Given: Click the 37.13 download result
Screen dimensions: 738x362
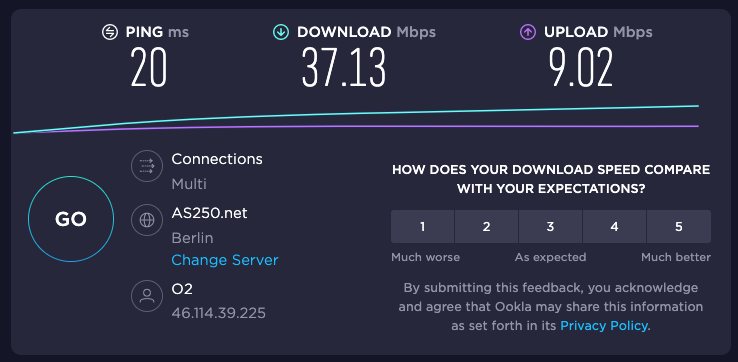Looking at the screenshot, I should tap(344, 68).
